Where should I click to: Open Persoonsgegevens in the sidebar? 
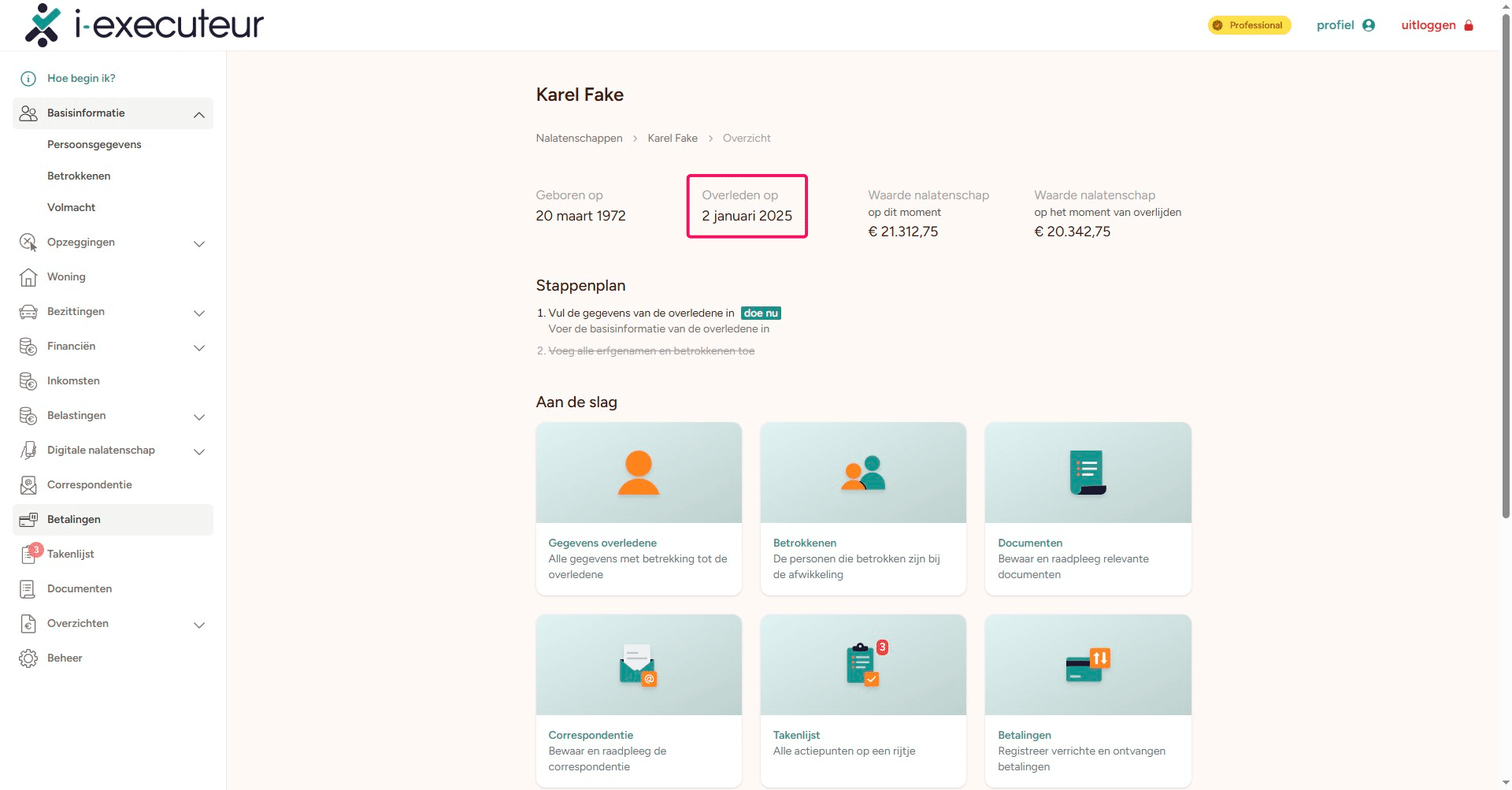[94, 145]
